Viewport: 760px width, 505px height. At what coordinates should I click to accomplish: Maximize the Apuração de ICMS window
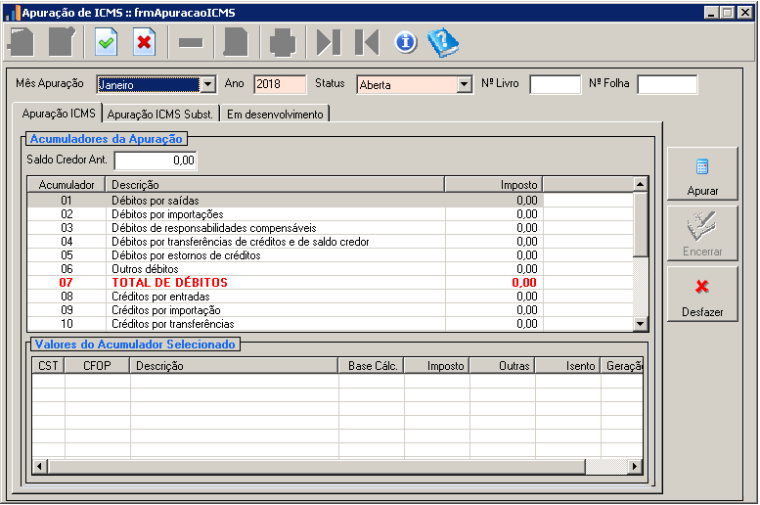728,13
